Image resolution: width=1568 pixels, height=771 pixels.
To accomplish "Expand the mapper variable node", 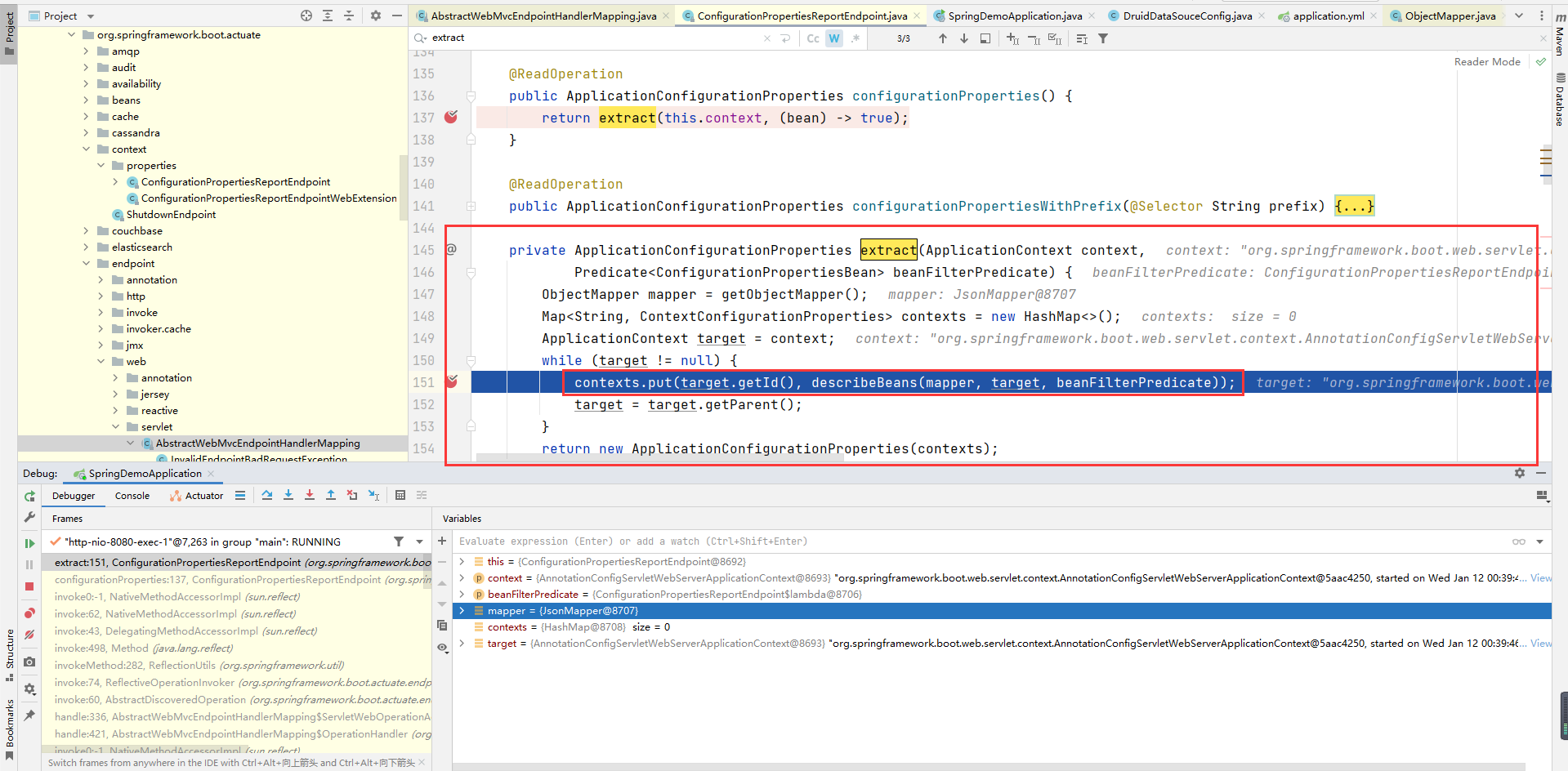I will tap(462, 610).
